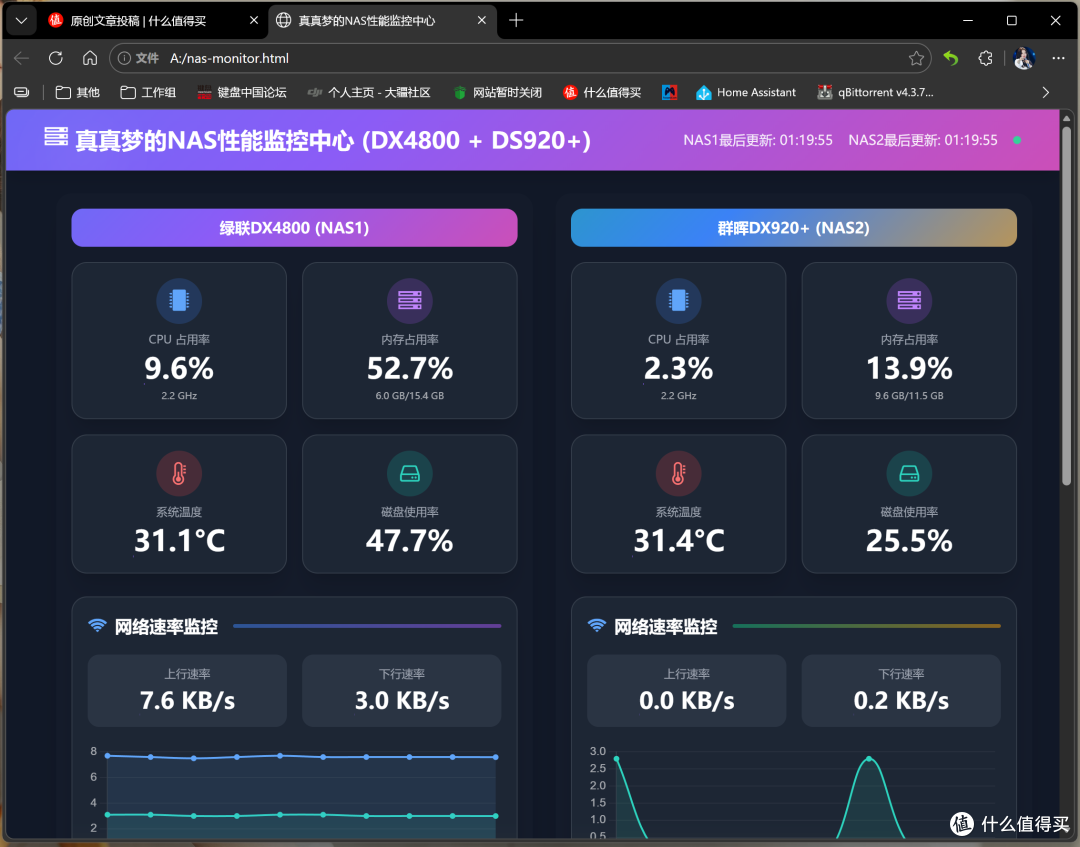Click NAS1 memory server icon
The width and height of the screenshot is (1080, 847).
(410, 300)
